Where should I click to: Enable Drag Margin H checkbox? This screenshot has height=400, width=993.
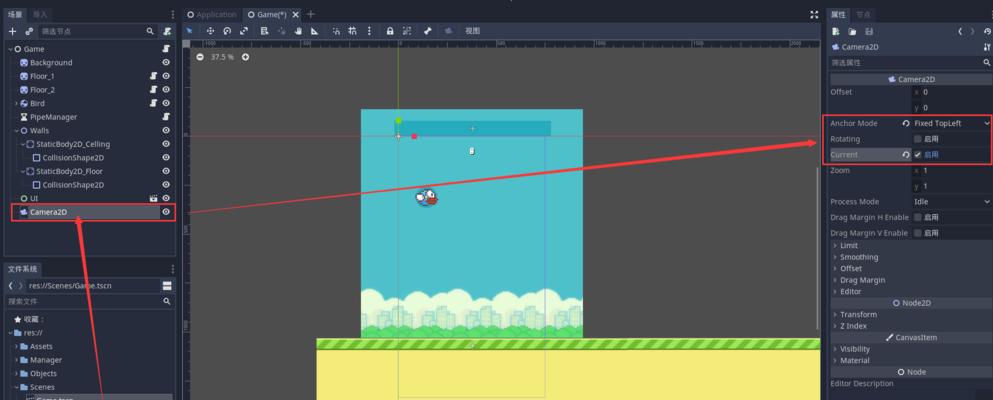click(918, 217)
